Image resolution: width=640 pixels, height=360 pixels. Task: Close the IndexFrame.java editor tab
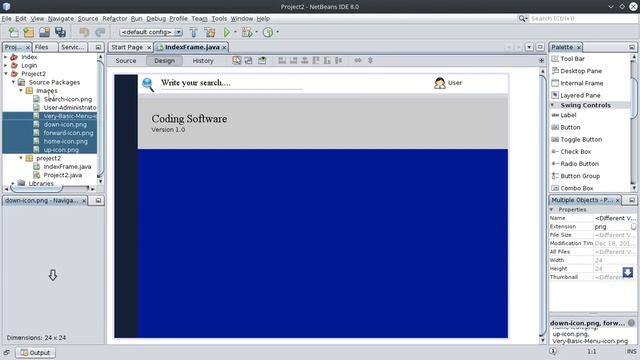pyautogui.click(x=224, y=48)
